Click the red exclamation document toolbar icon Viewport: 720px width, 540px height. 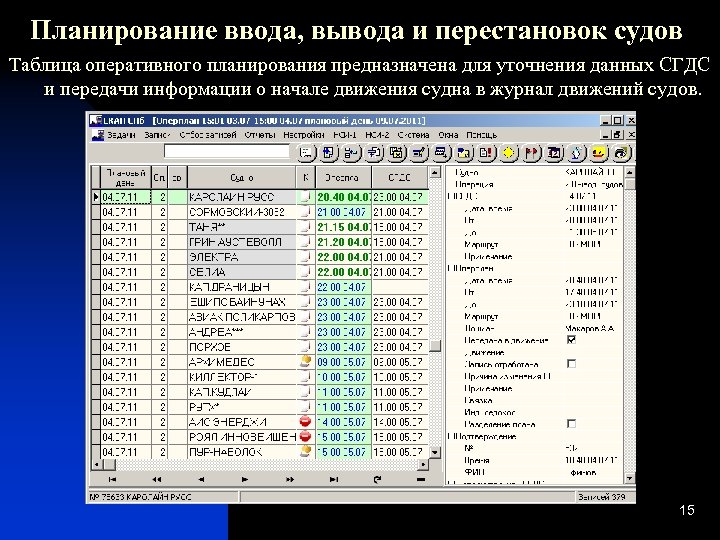coord(486,153)
